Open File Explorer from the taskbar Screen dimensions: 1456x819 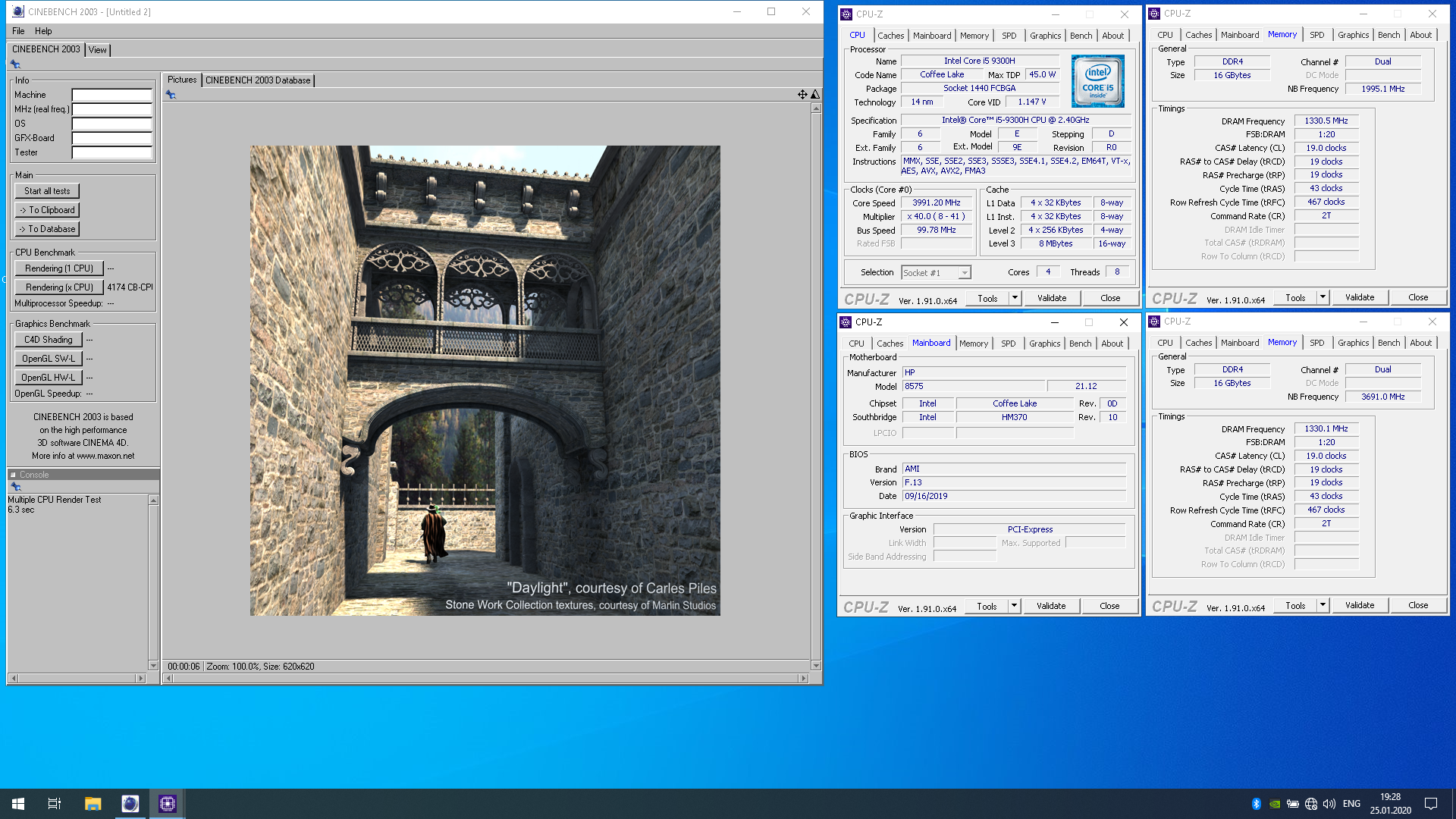(93, 804)
